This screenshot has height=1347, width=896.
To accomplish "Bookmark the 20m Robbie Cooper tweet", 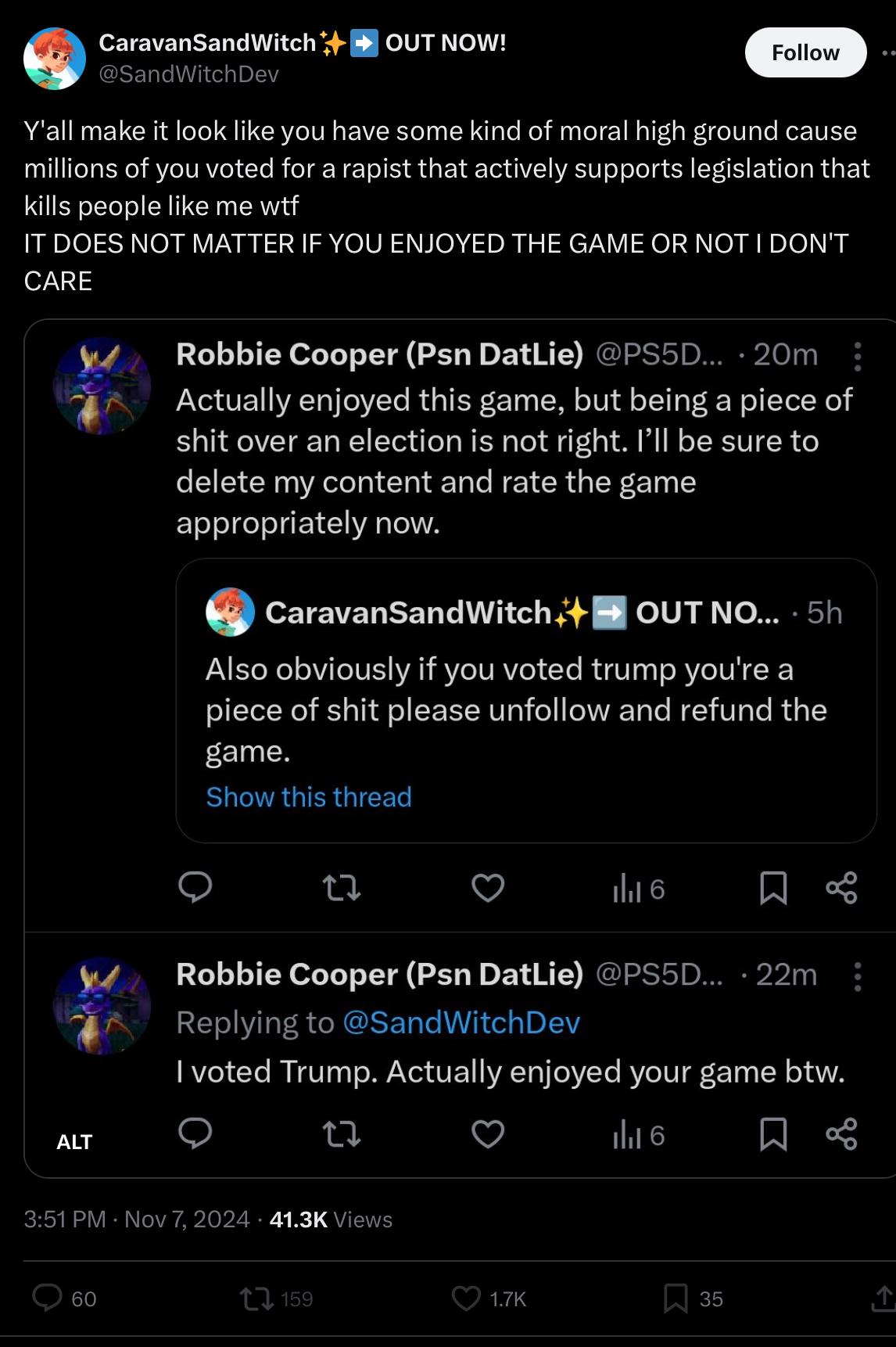I will [773, 888].
